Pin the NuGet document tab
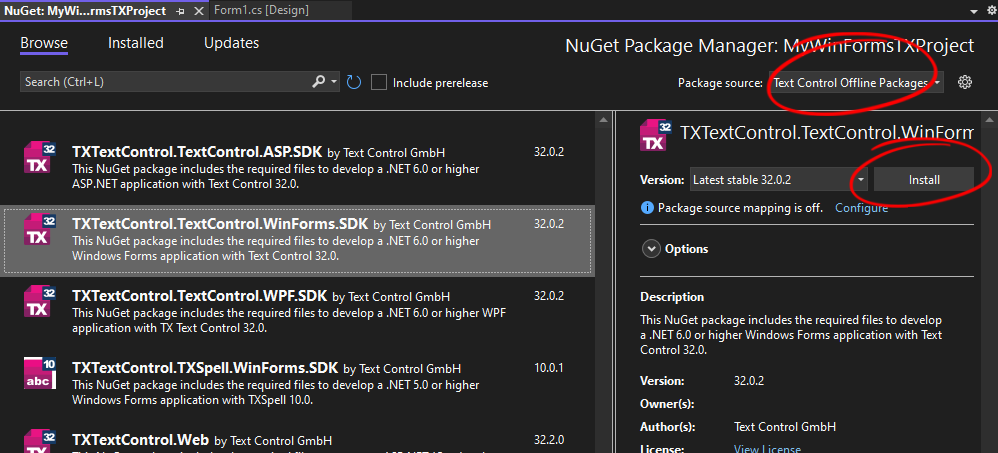The height and width of the screenshot is (453, 998). 181,11
